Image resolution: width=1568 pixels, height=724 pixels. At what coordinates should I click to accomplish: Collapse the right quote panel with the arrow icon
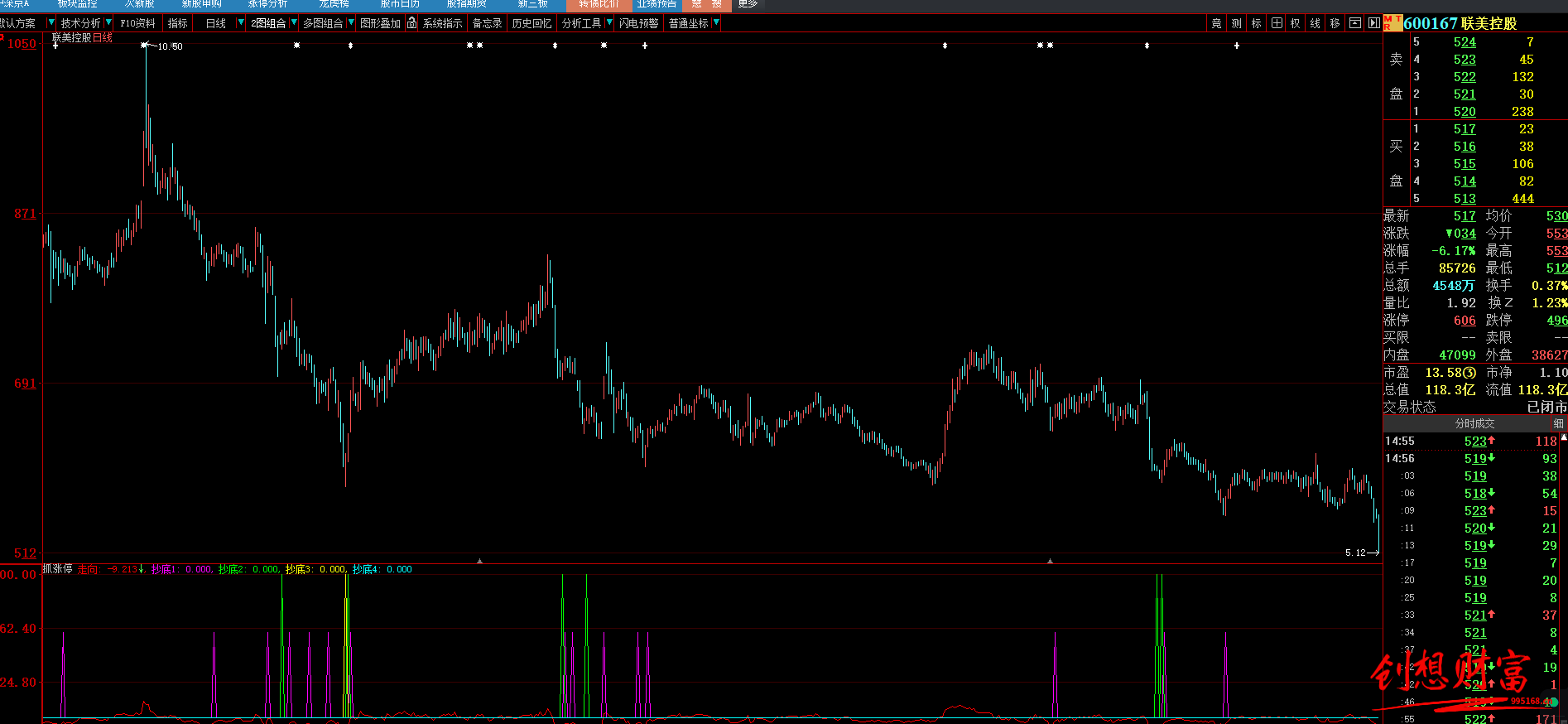pos(1373,23)
